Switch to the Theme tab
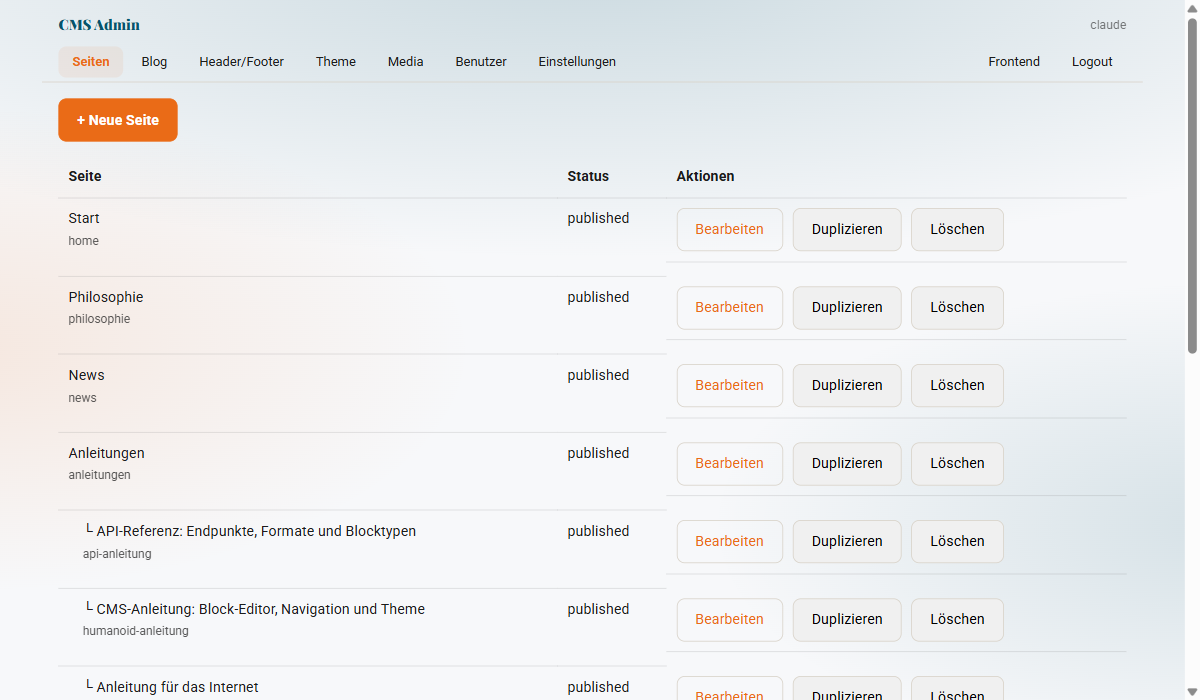Screen dimensions: 1200x700 pyautogui.click(x=335, y=61)
